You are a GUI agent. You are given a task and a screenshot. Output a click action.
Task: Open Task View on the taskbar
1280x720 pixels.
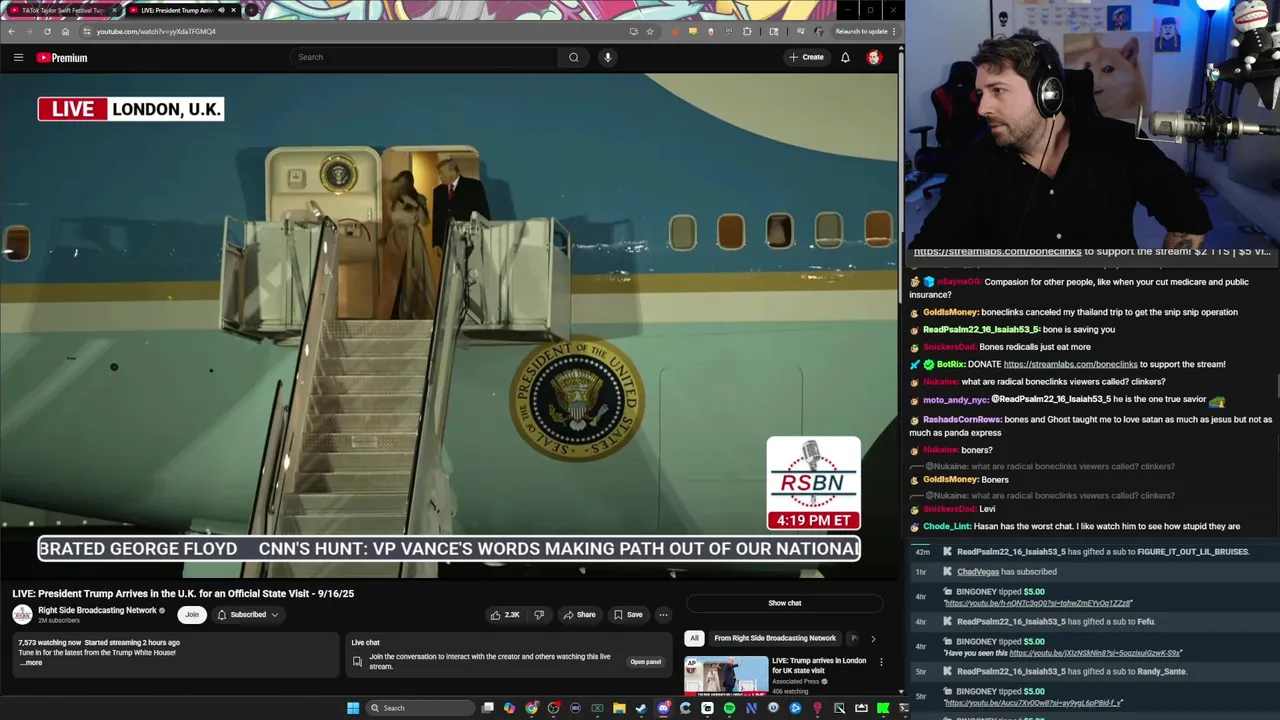[x=488, y=708]
